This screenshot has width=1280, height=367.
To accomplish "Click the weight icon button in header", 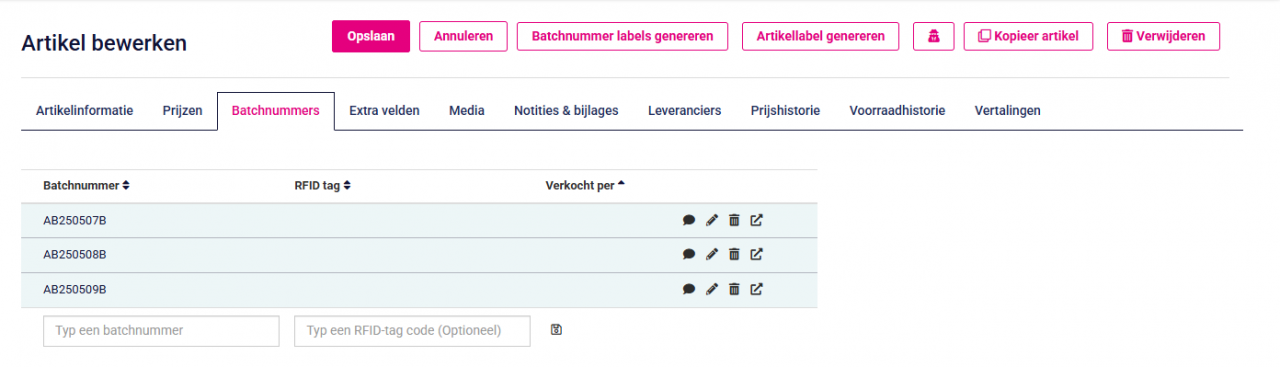I will (934, 36).
